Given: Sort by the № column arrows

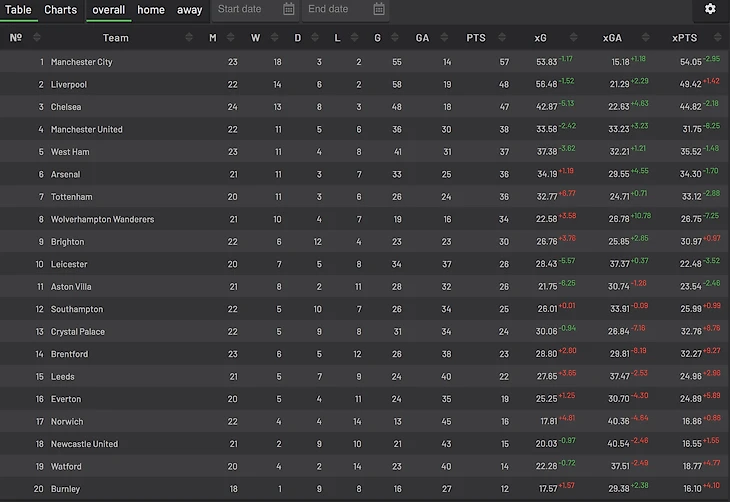Looking at the screenshot, I should [x=37, y=38].
